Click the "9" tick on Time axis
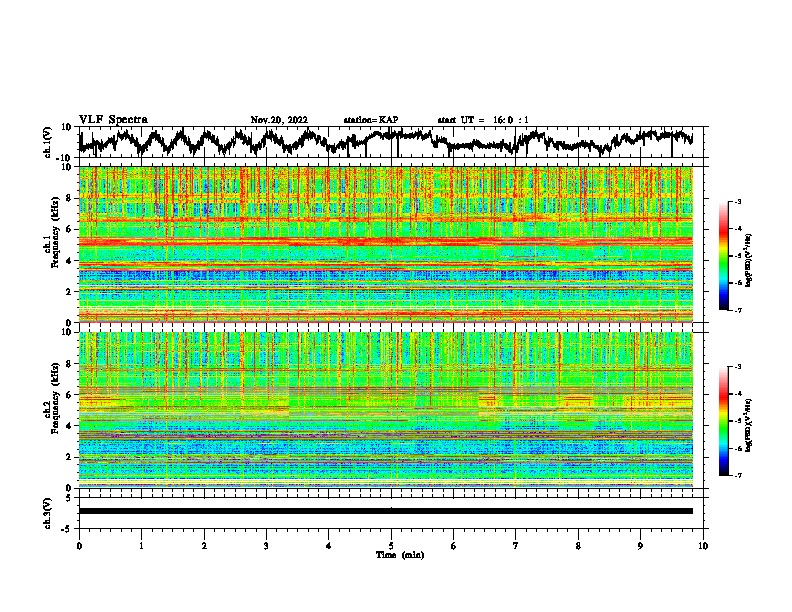 pyautogui.click(x=640, y=546)
